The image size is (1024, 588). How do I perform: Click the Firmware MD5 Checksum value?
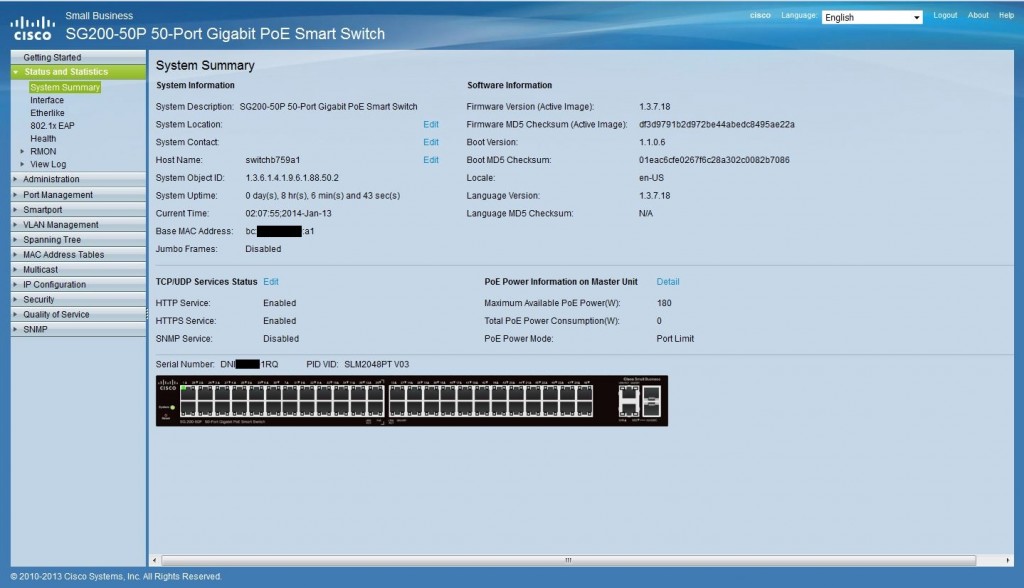(x=716, y=124)
